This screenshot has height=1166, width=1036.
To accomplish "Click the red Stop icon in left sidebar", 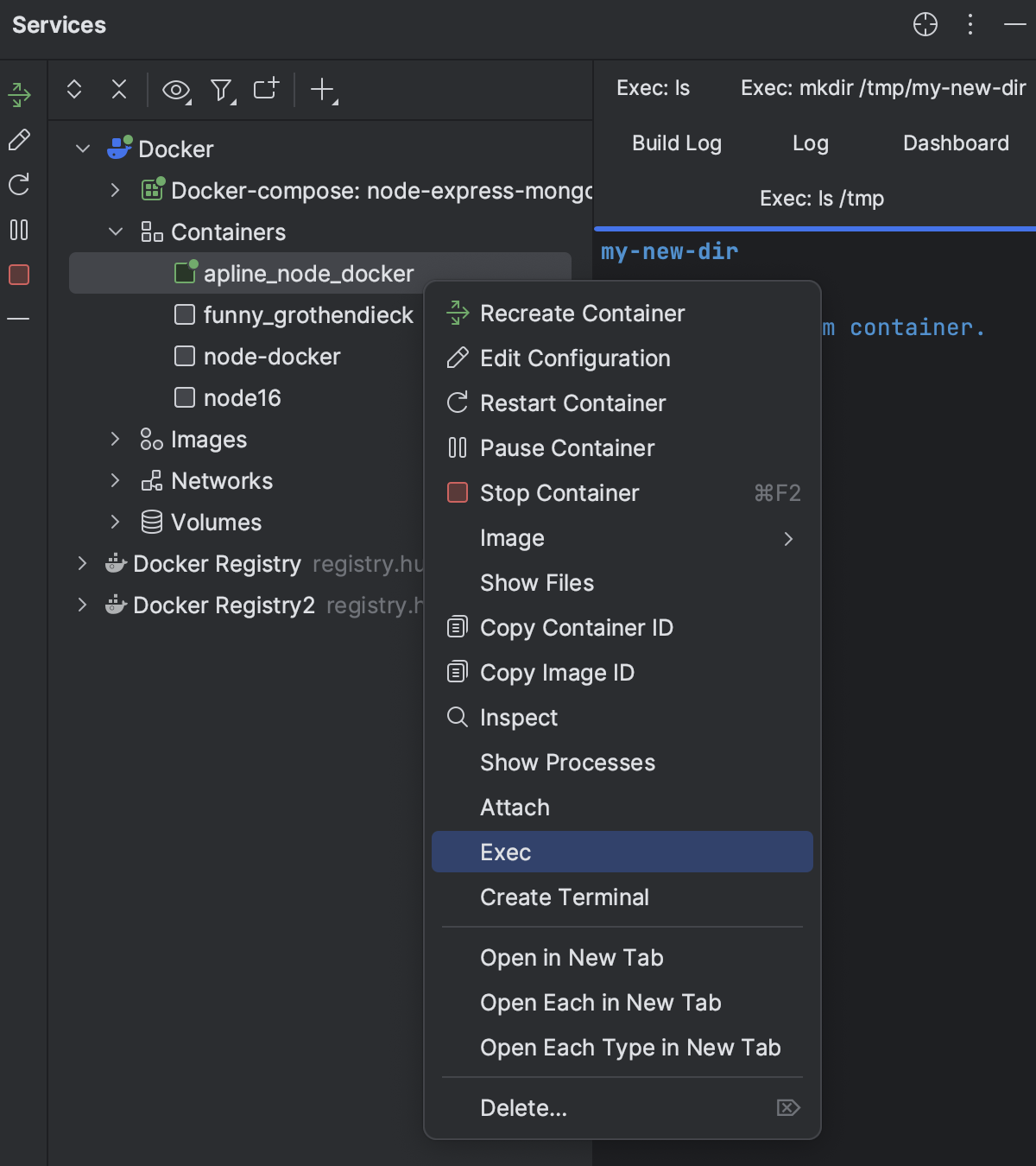I will [19, 275].
